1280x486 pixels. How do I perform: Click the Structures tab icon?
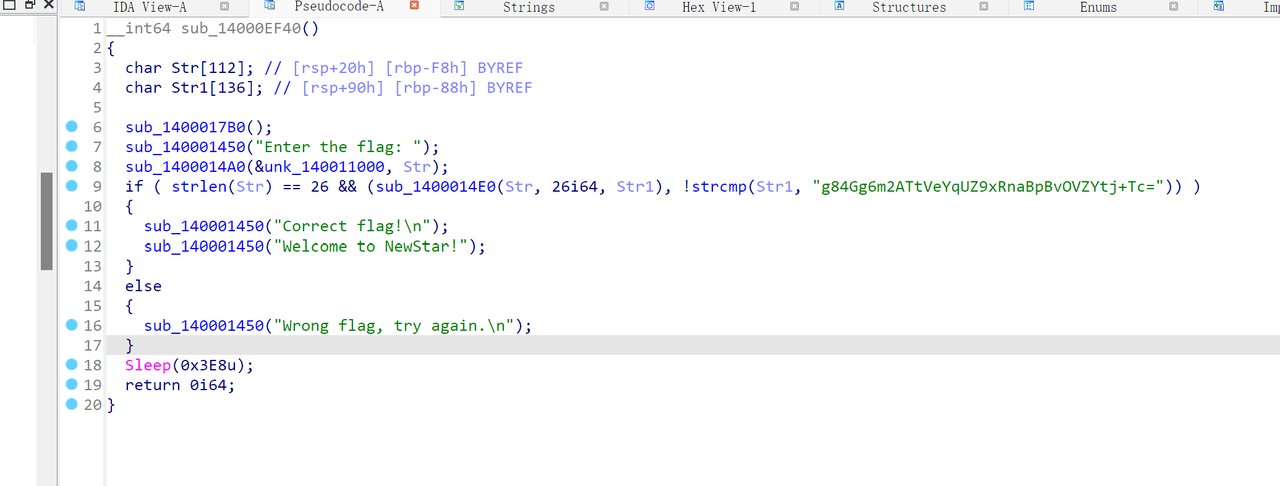pos(840,7)
